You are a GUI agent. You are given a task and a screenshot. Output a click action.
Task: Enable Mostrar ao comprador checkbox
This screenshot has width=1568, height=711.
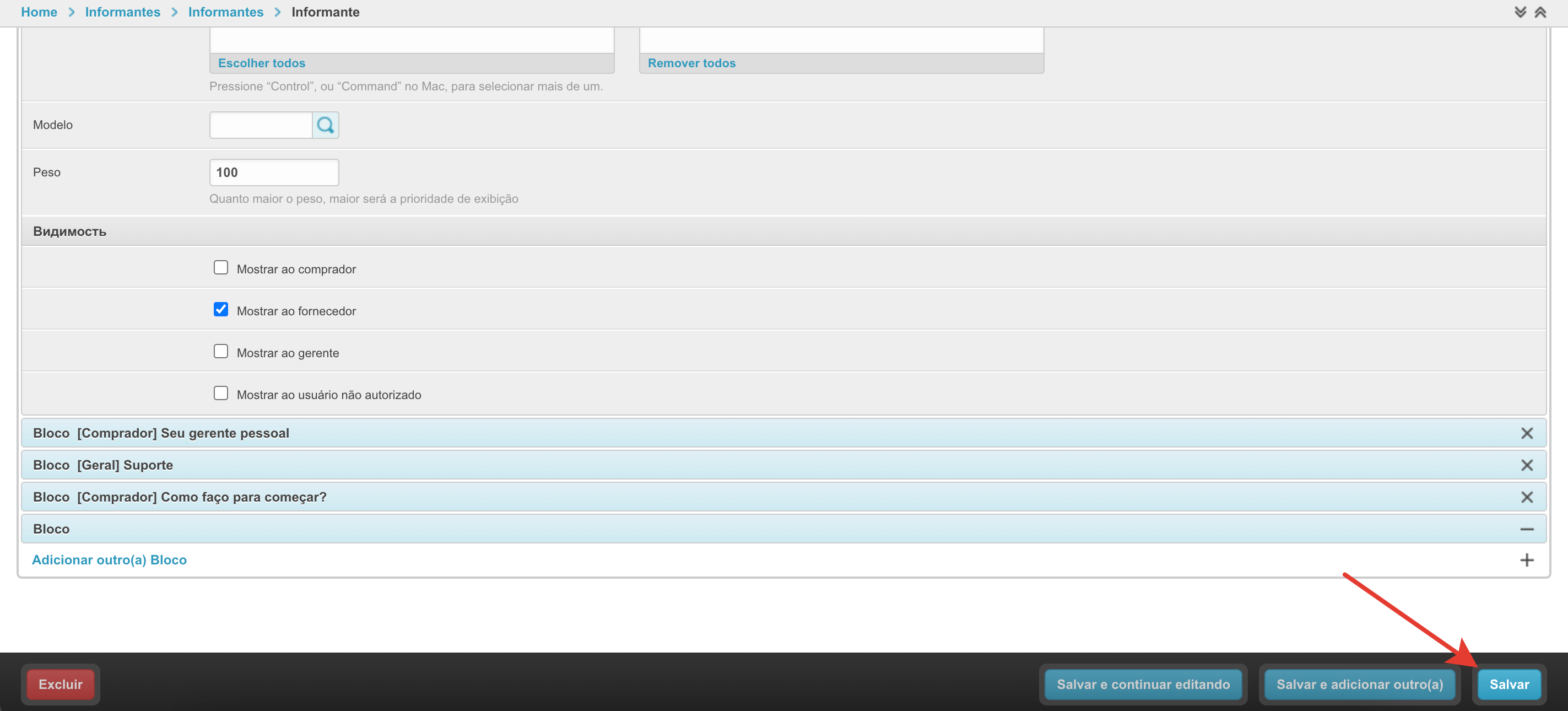click(x=221, y=268)
